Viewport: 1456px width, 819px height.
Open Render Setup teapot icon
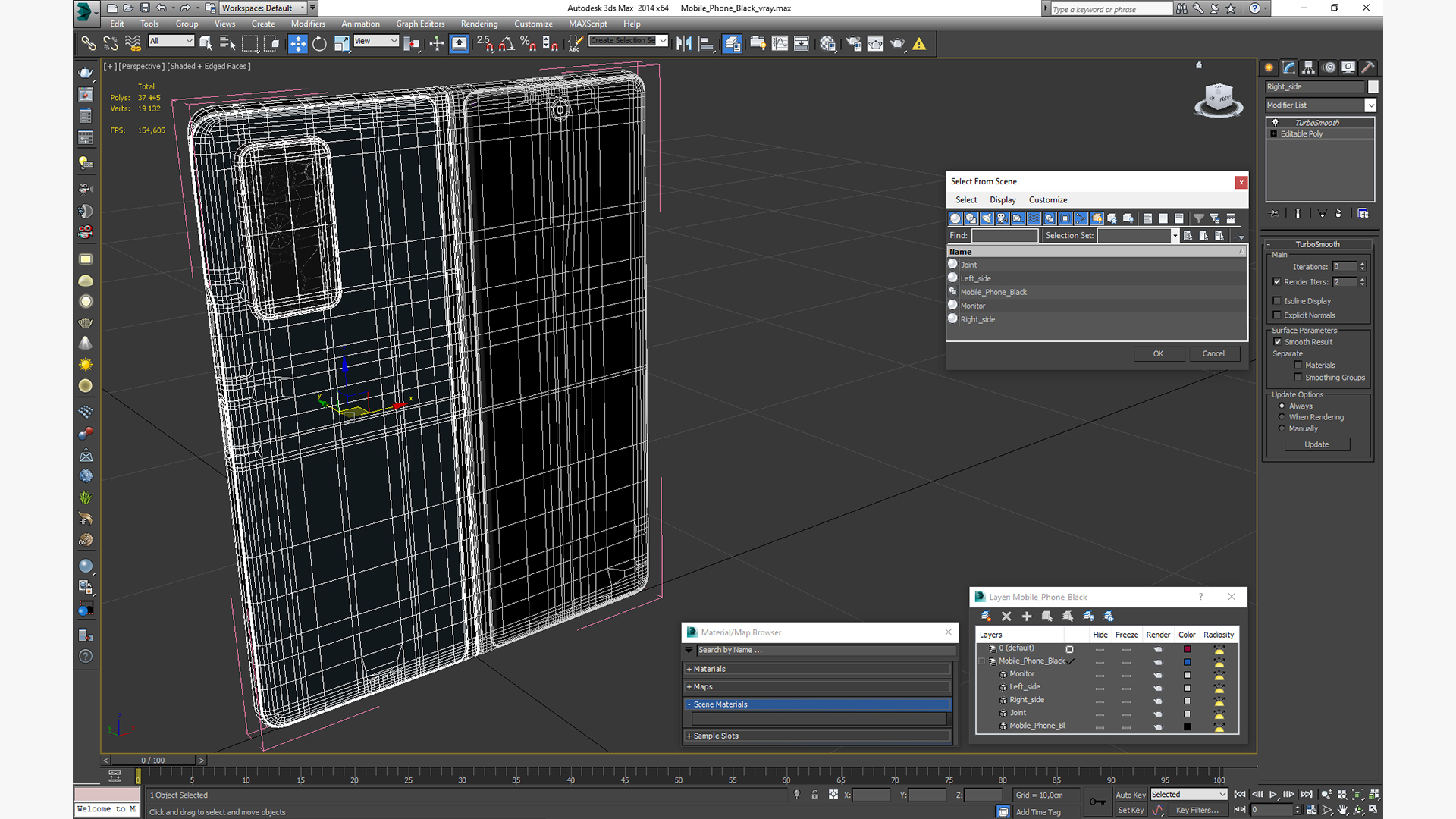tap(853, 44)
